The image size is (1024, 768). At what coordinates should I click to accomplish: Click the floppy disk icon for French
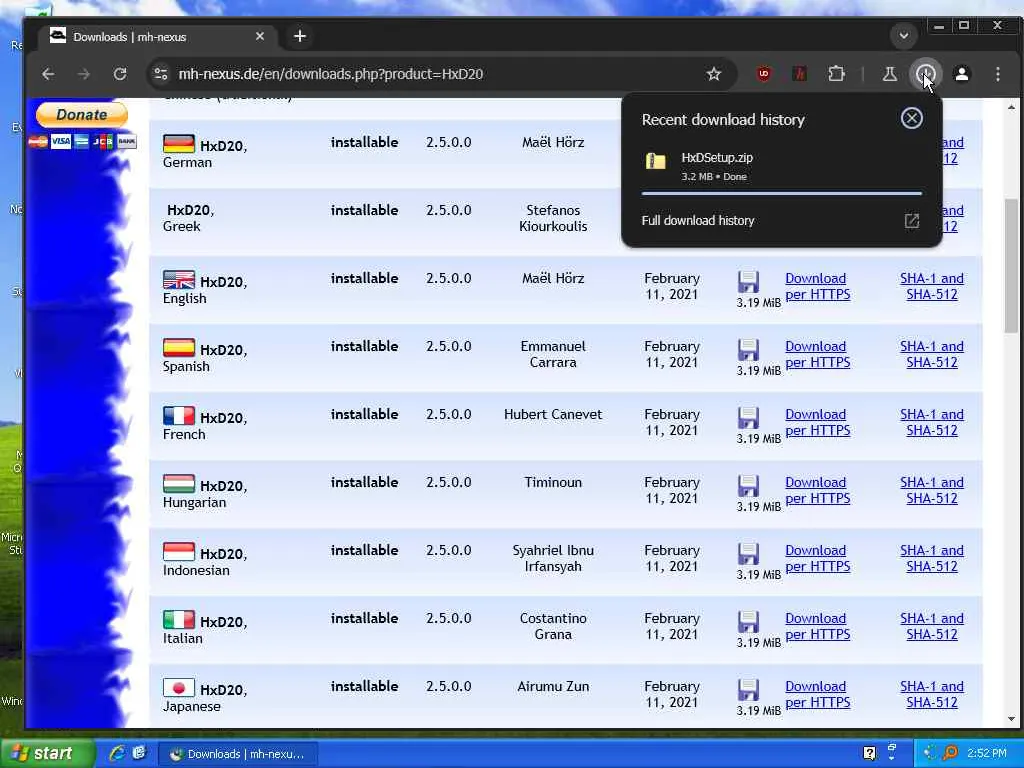pos(748,417)
